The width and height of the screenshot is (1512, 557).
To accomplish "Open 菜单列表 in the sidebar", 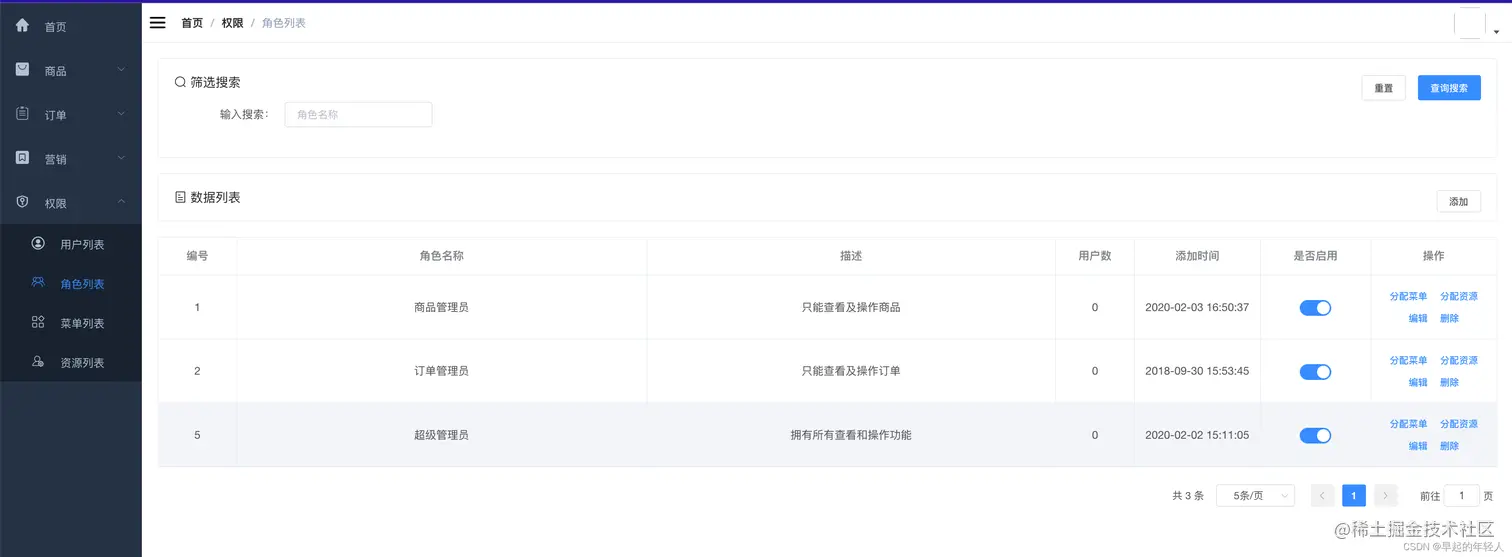I will [71, 323].
